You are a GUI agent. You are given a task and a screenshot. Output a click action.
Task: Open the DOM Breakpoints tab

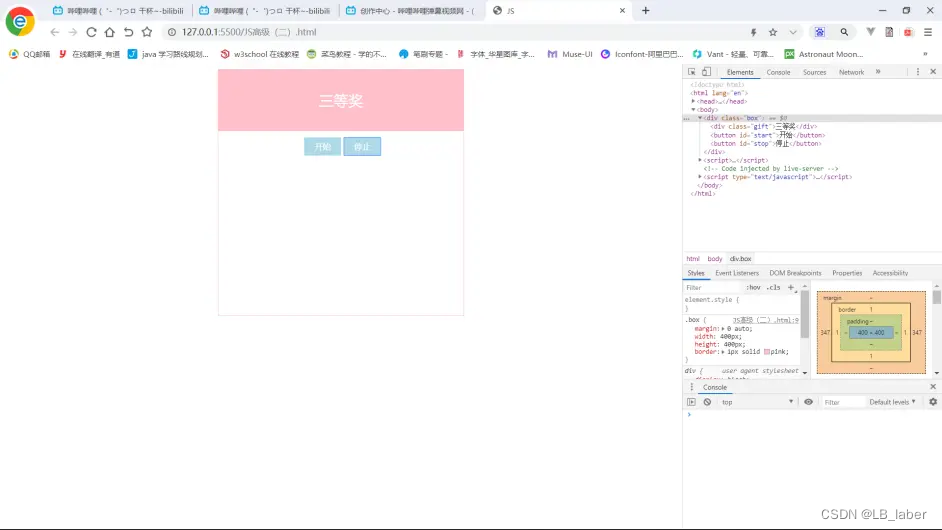pyautogui.click(x=795, y=273)
